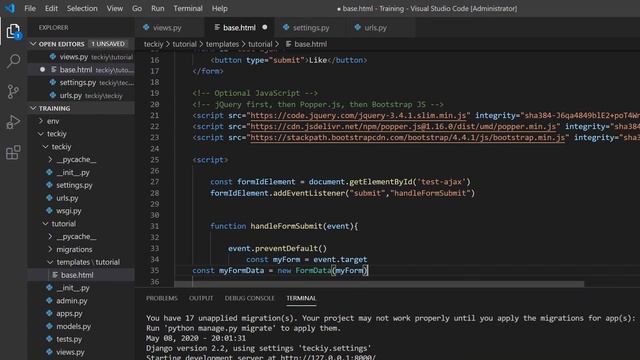Switch to the Debug Console tab

(x=249, y=298)
